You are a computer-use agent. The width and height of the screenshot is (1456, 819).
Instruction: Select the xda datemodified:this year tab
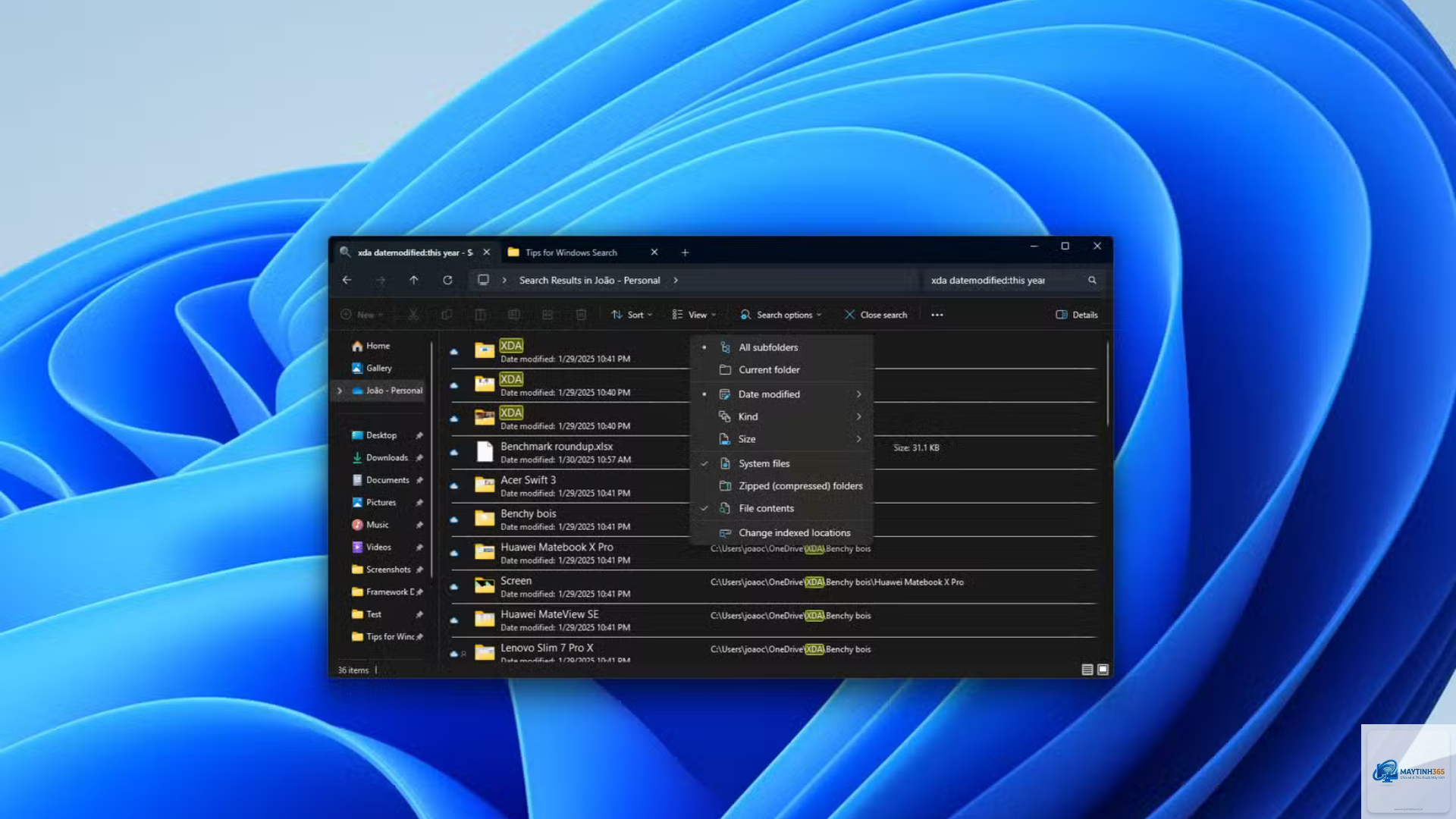click(416, 253)
